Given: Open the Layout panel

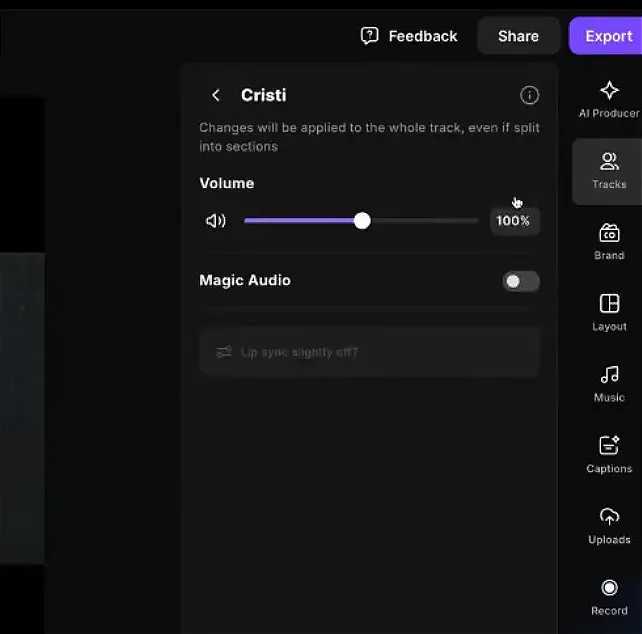Looking at the screenshot, I should click(x=609, y=312).
